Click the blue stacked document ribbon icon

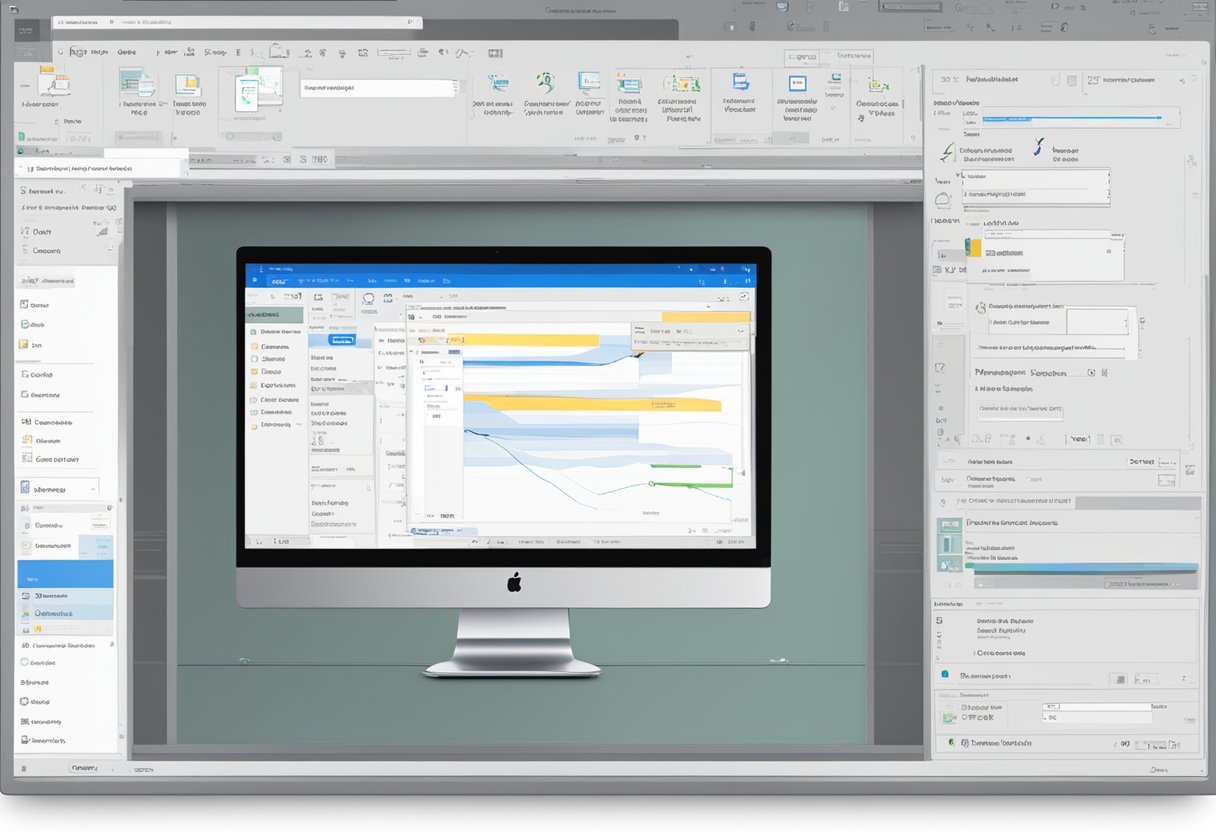(740, 81)
